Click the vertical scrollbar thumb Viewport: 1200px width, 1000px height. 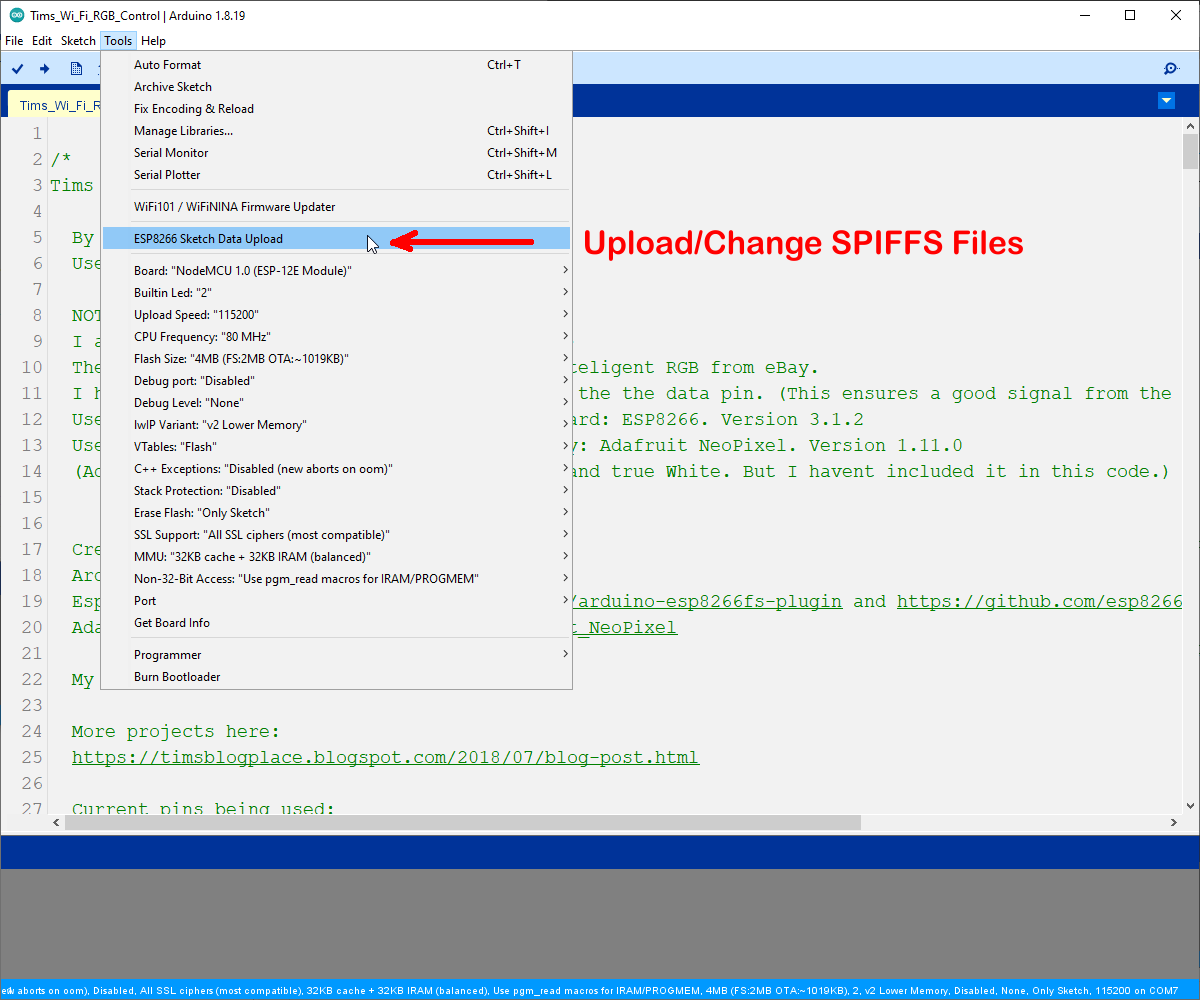point(1190,152)
